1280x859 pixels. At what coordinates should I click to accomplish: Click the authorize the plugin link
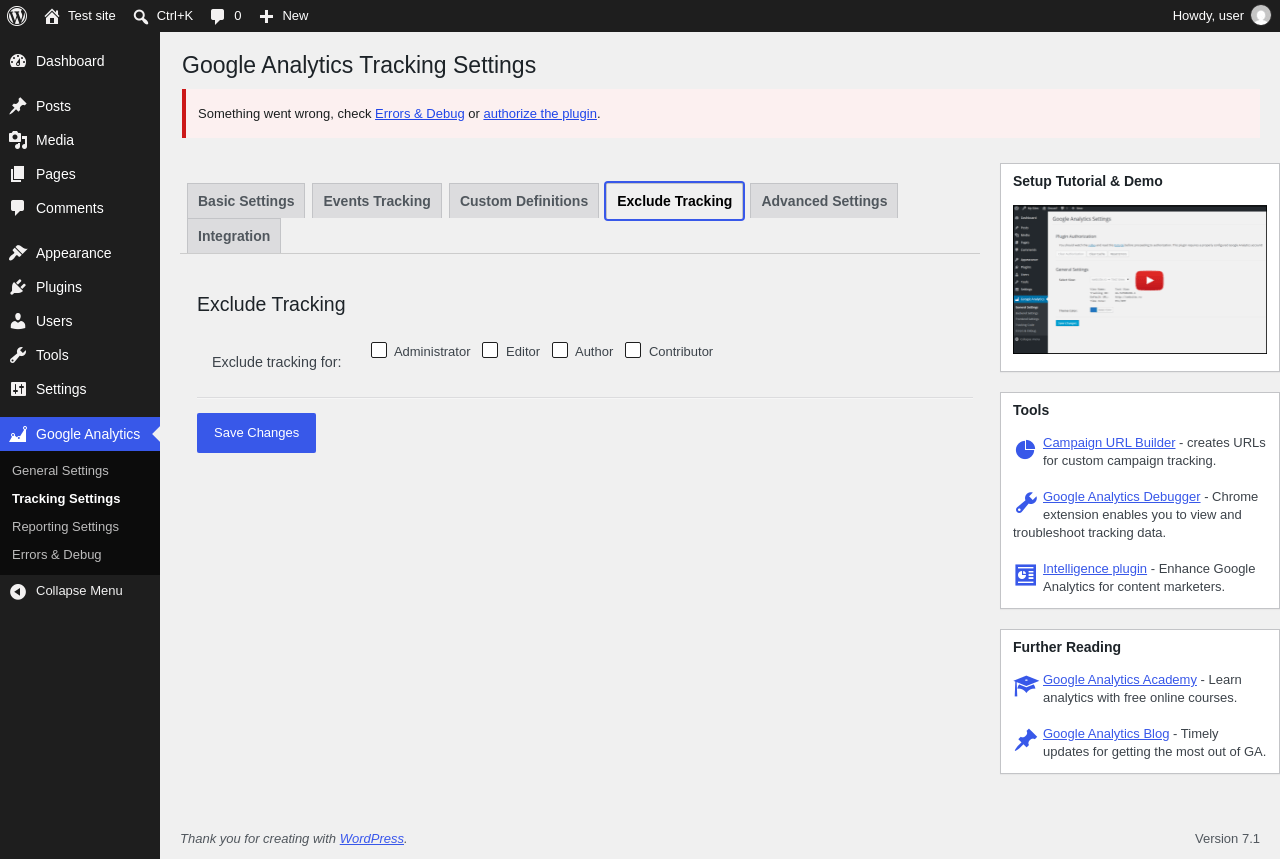click(x=540, y=114)
